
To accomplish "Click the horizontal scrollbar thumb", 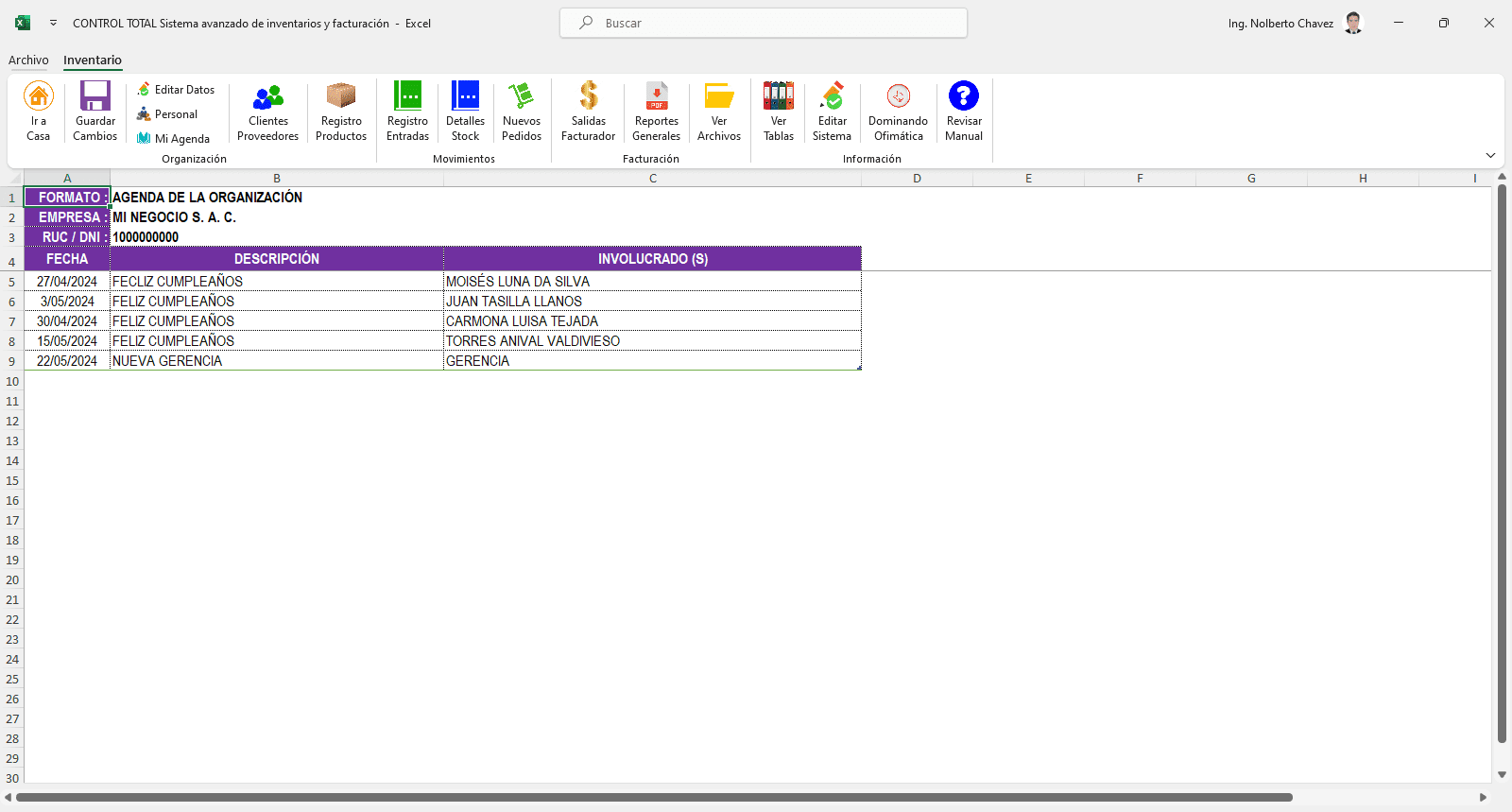I will tap(654, 798).
